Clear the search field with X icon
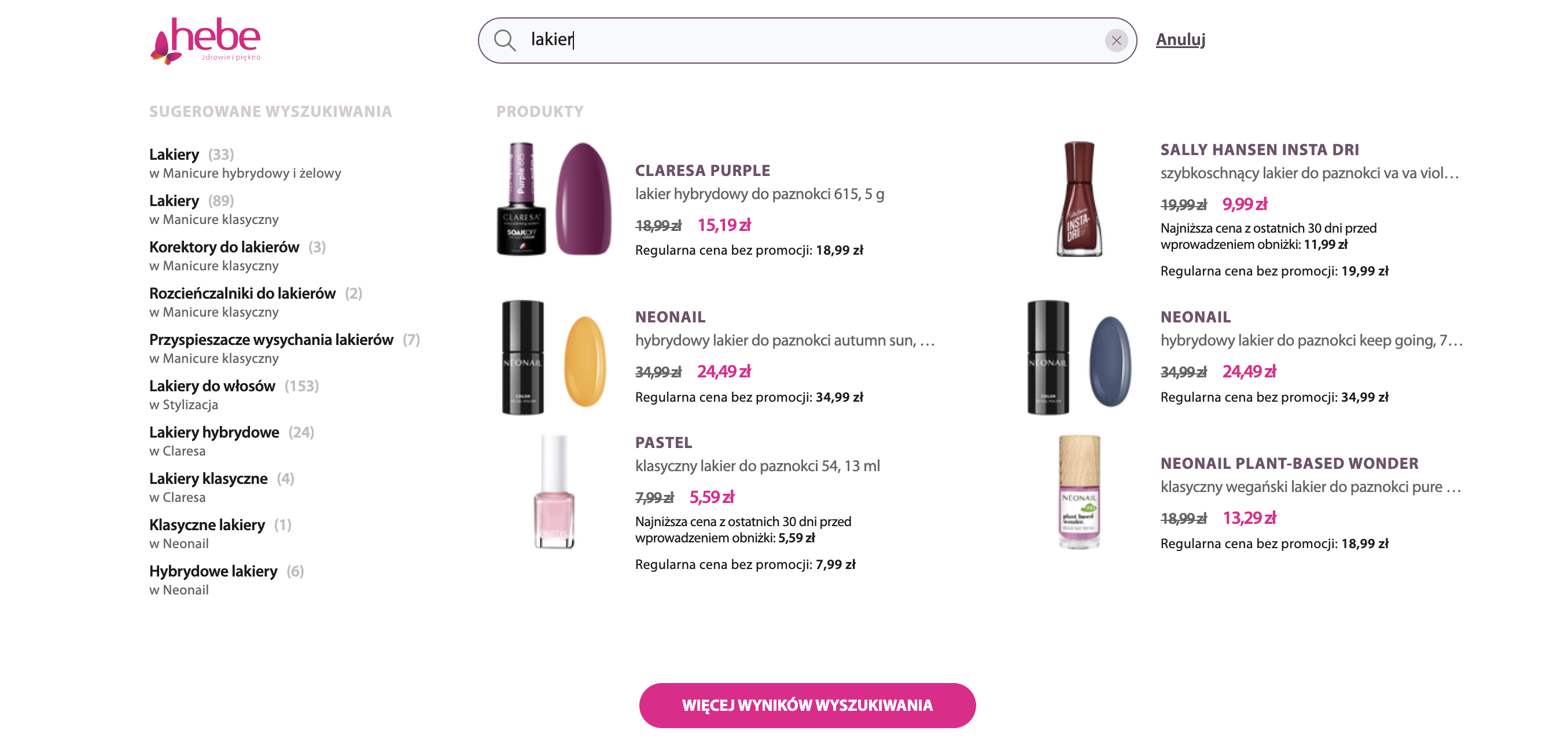 click(1116, 40)
